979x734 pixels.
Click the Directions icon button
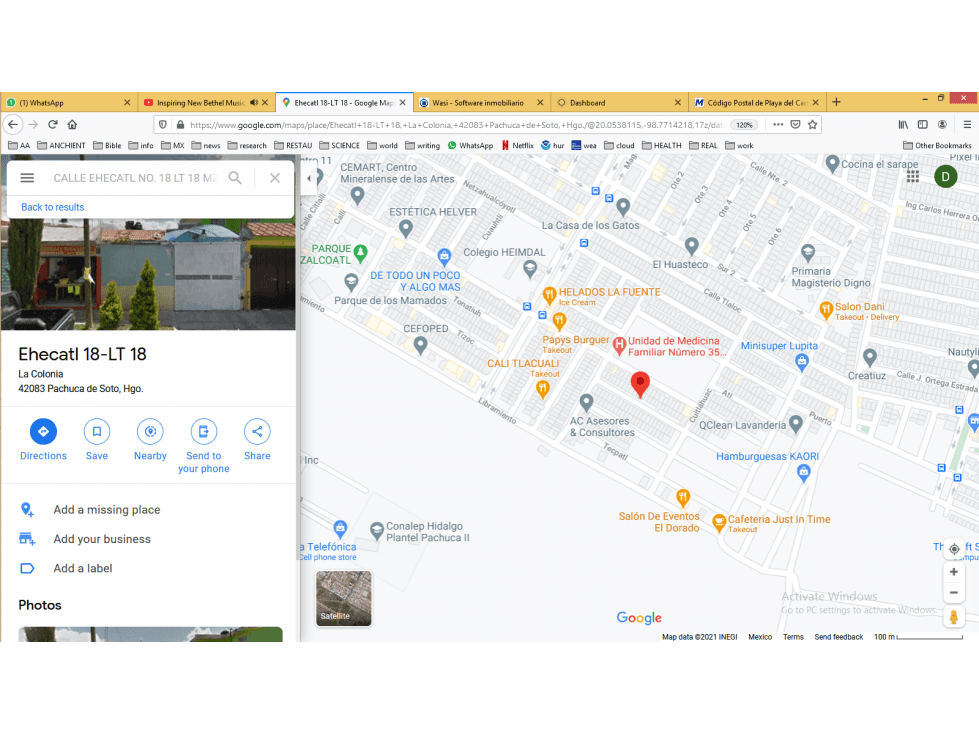pyautogui.click(x=43, y=431)
